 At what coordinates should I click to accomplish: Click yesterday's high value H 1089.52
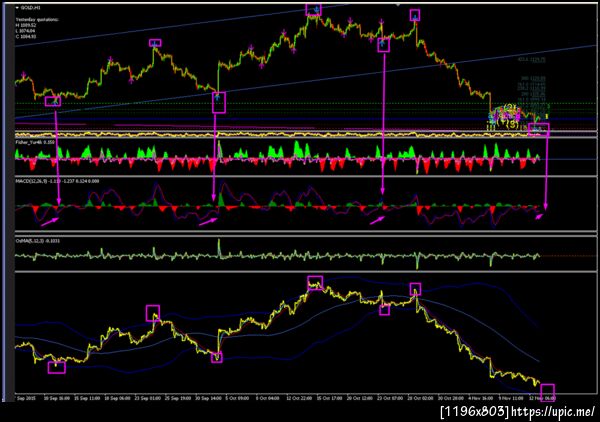coord(26,25)
